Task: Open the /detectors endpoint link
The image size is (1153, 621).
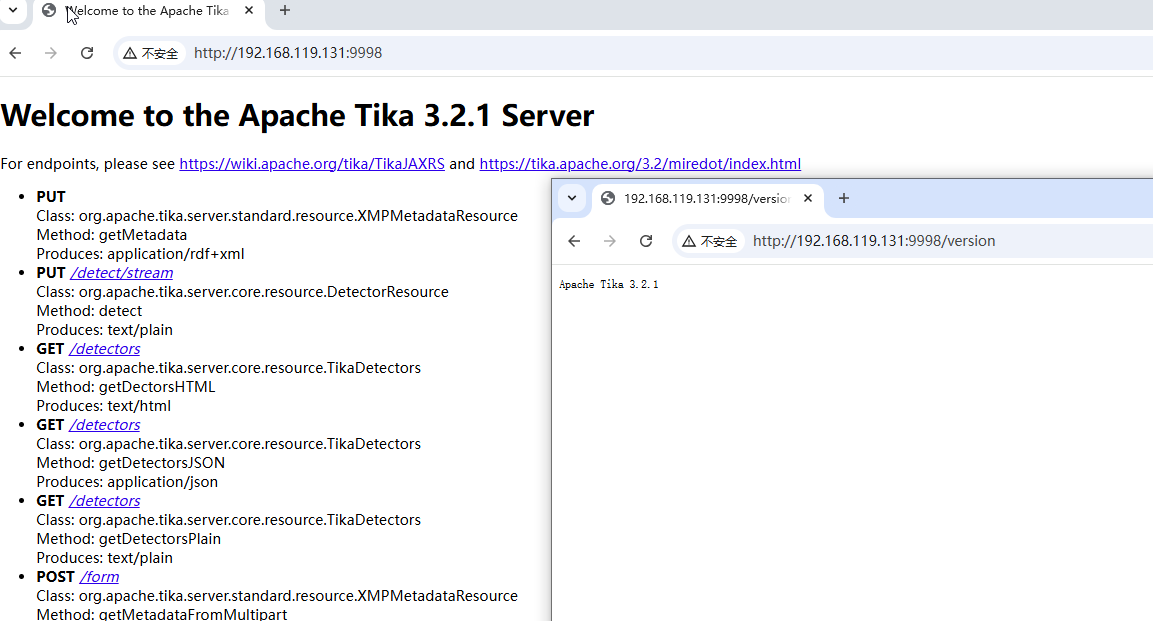Action: point(104,348)
